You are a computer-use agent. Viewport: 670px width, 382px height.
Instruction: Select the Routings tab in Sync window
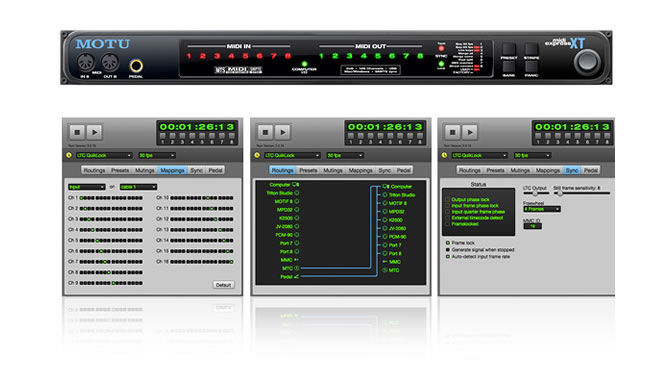(470, 170)
